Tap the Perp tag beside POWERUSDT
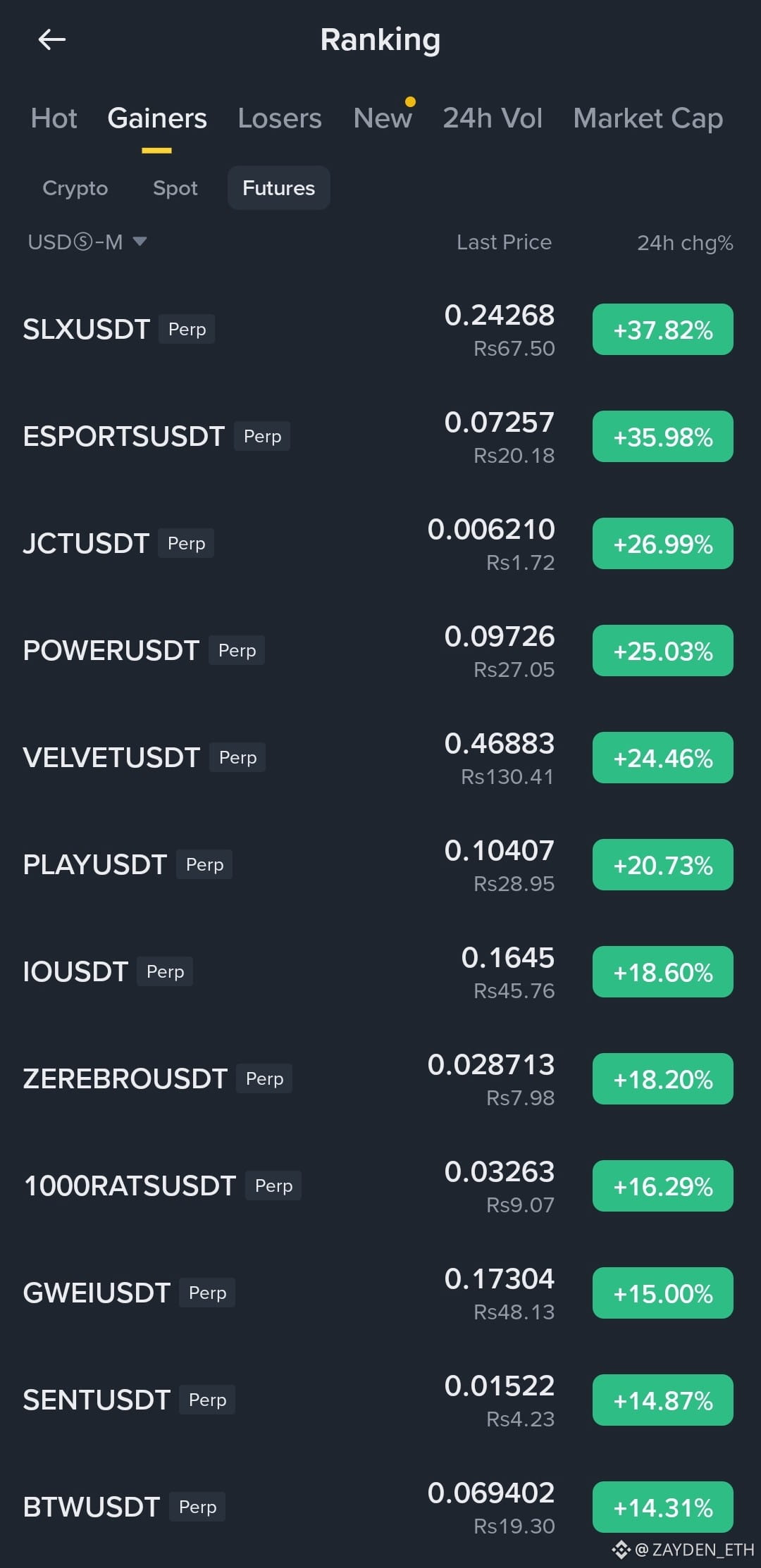Image resolution: width=761 pixels, height=1568 pixels. click(237, 650)
